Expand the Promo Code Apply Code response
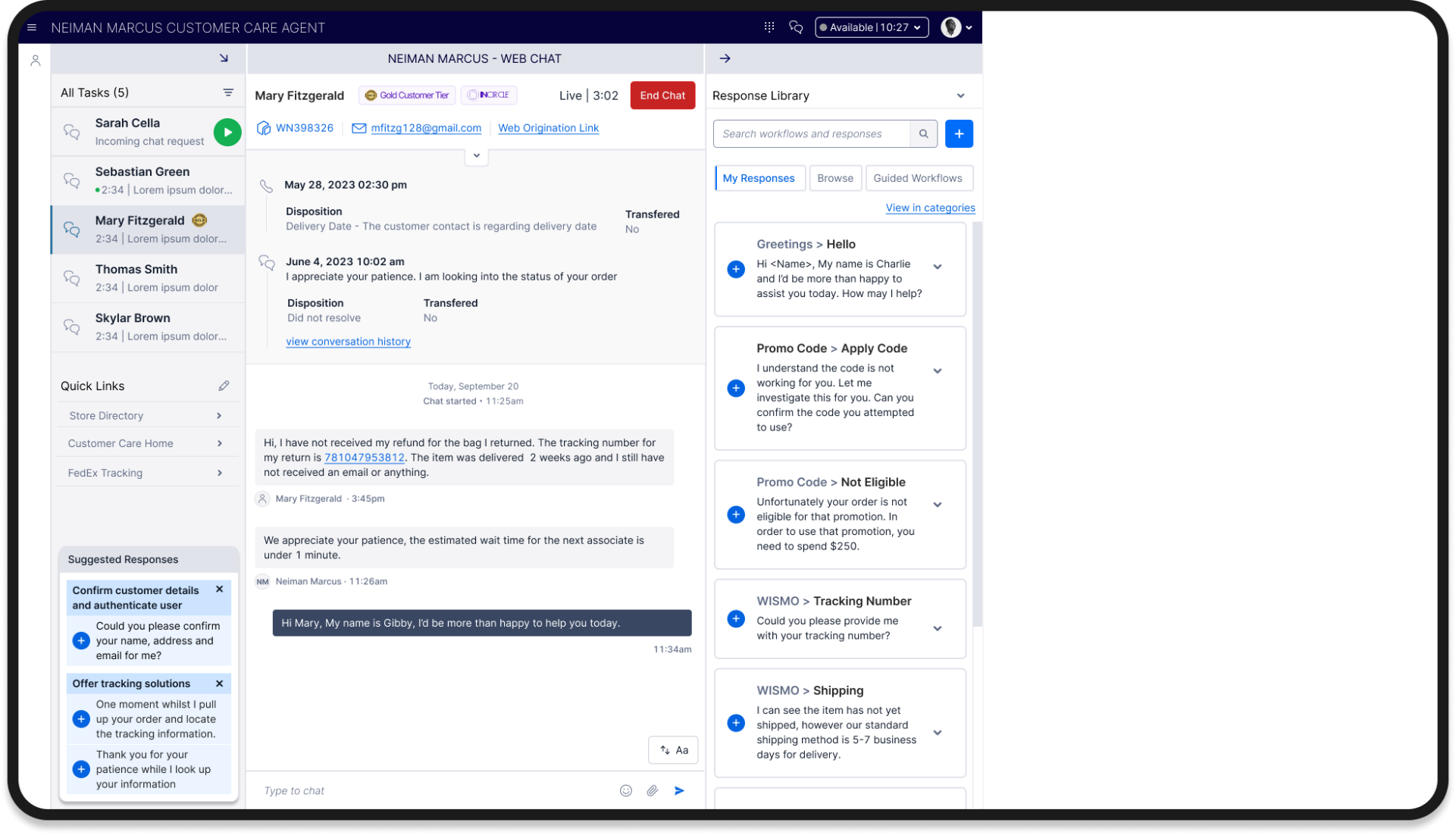The height and width of the screenshot is (835, 1456). pos(938,371)
